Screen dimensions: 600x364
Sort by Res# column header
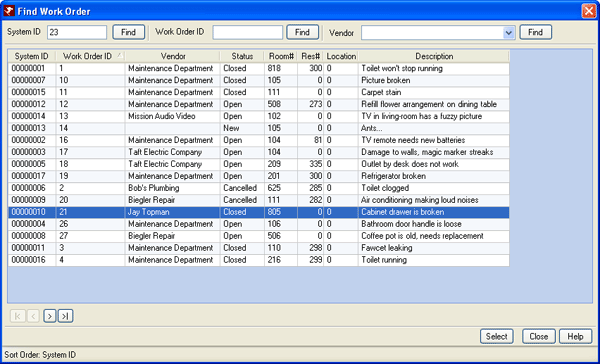pos(310,56)
